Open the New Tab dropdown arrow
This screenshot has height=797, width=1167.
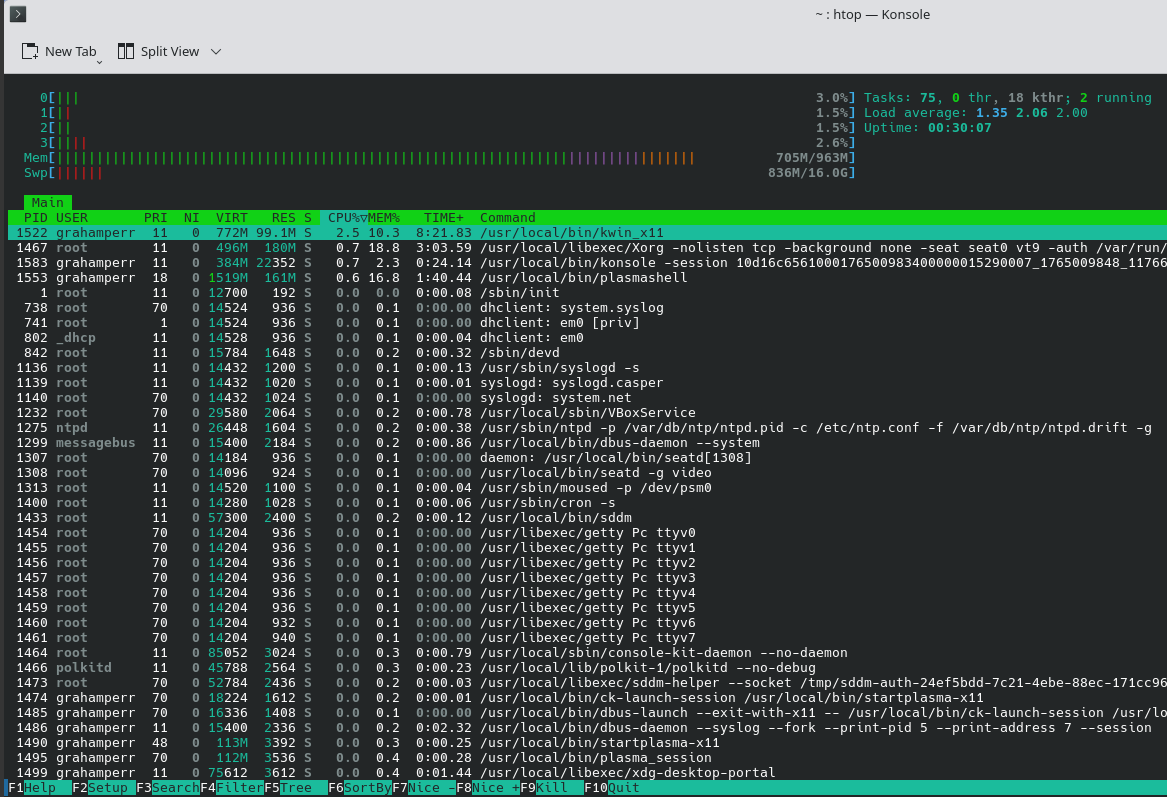point(99,62)
